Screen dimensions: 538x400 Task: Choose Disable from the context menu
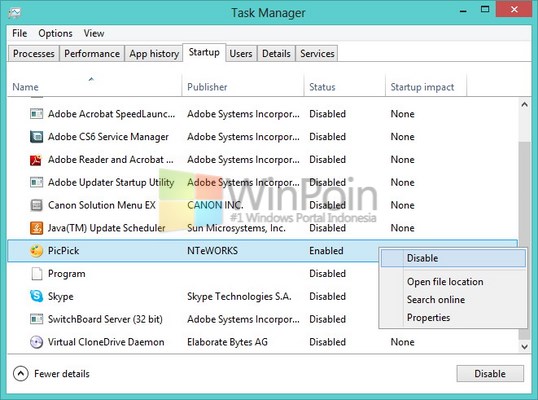453,258
